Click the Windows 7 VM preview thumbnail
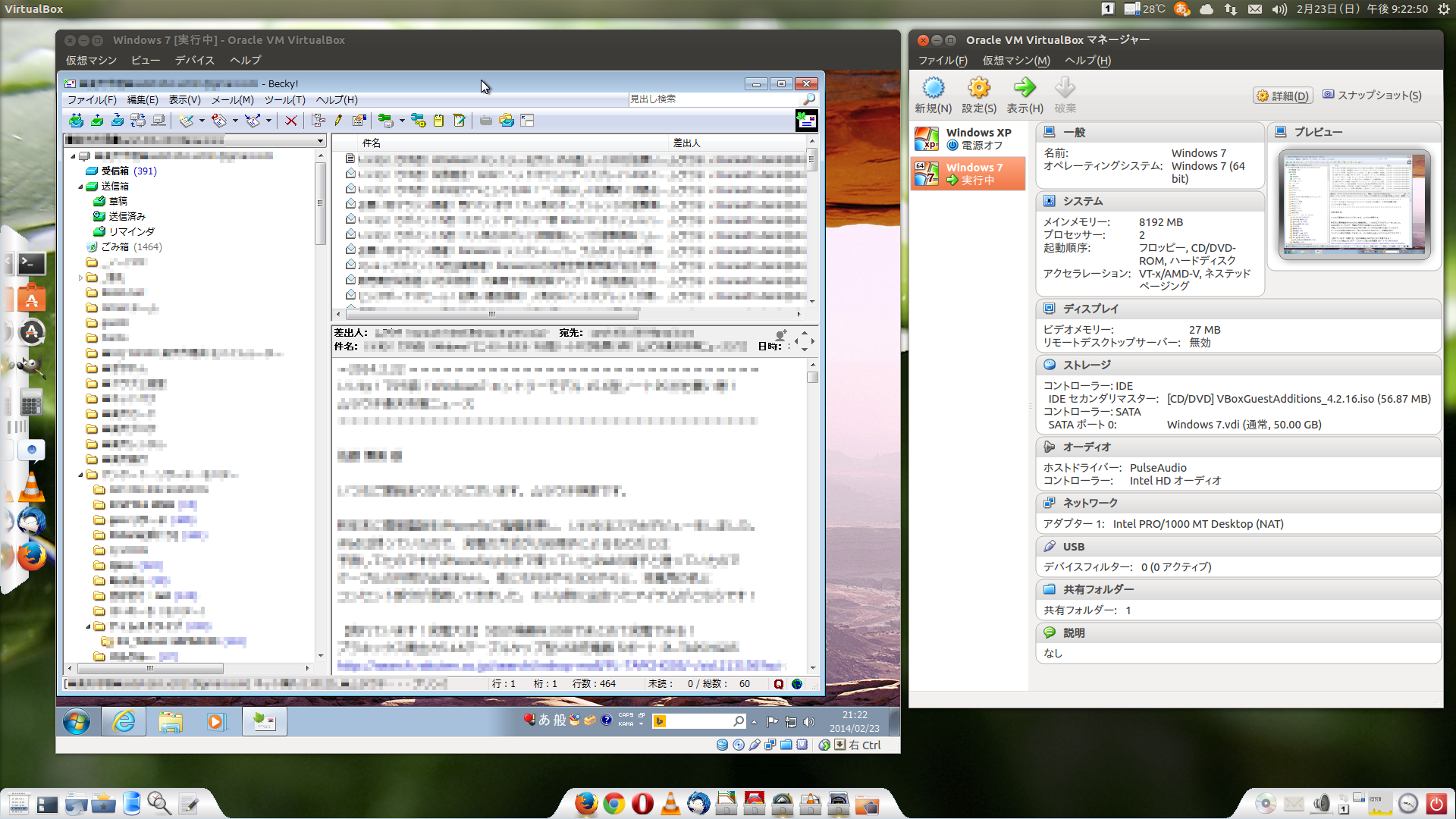 (x=1354, y=204)
